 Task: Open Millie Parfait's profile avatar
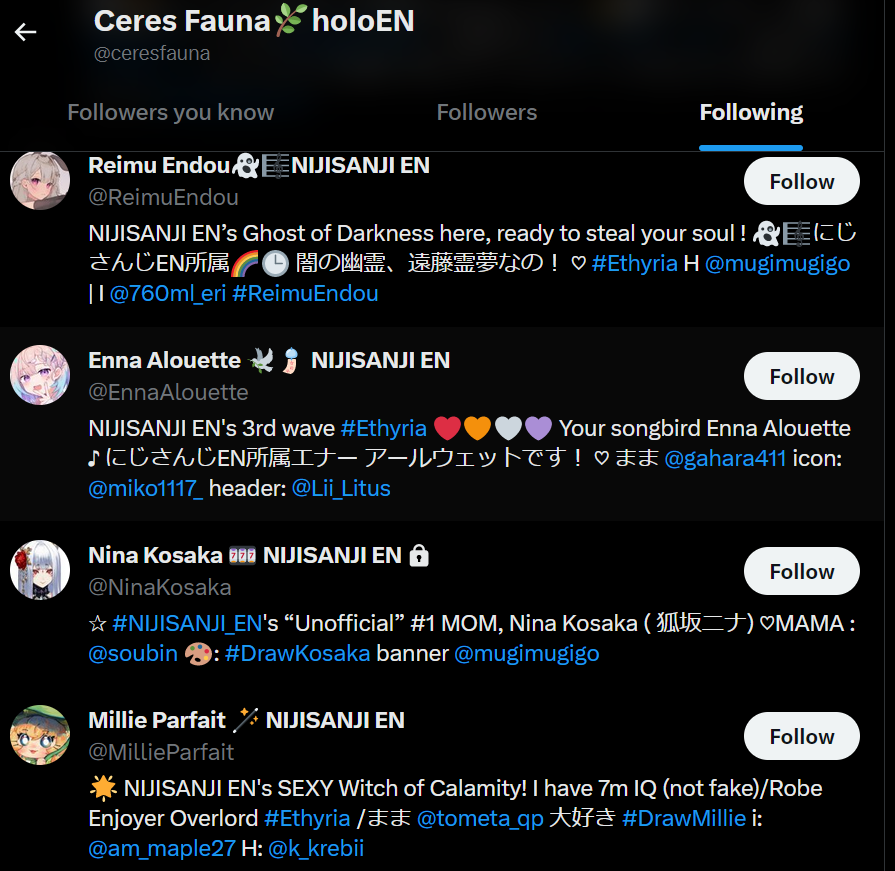click(x=40, y=735)
